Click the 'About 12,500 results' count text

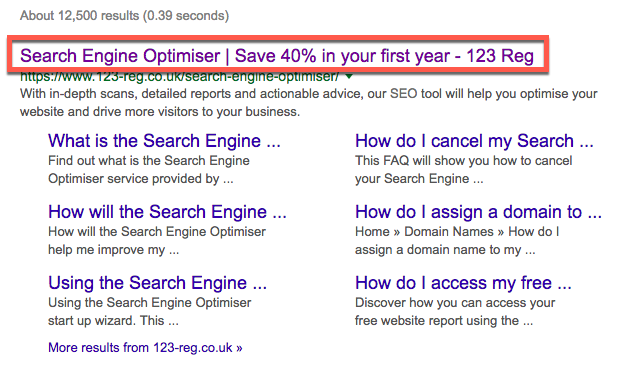point(79,16)
